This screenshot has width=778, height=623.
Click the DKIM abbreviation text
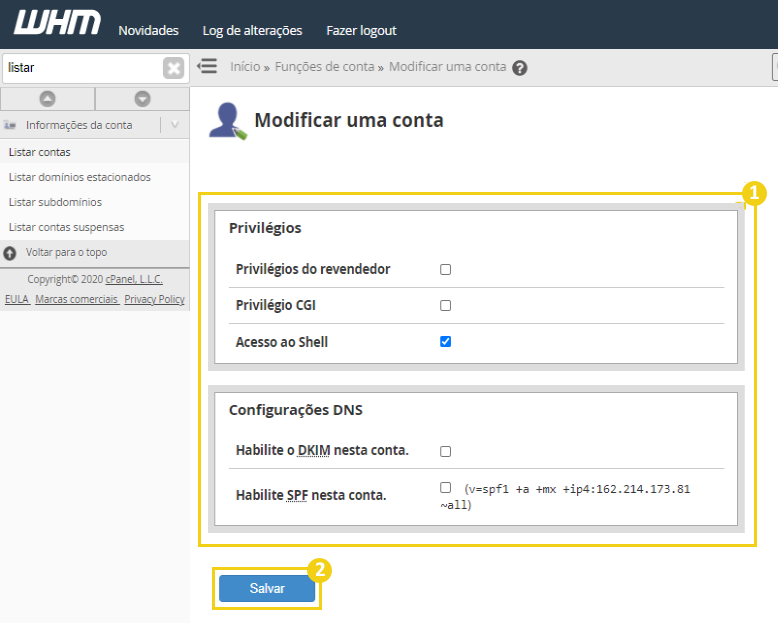(314, 450)
